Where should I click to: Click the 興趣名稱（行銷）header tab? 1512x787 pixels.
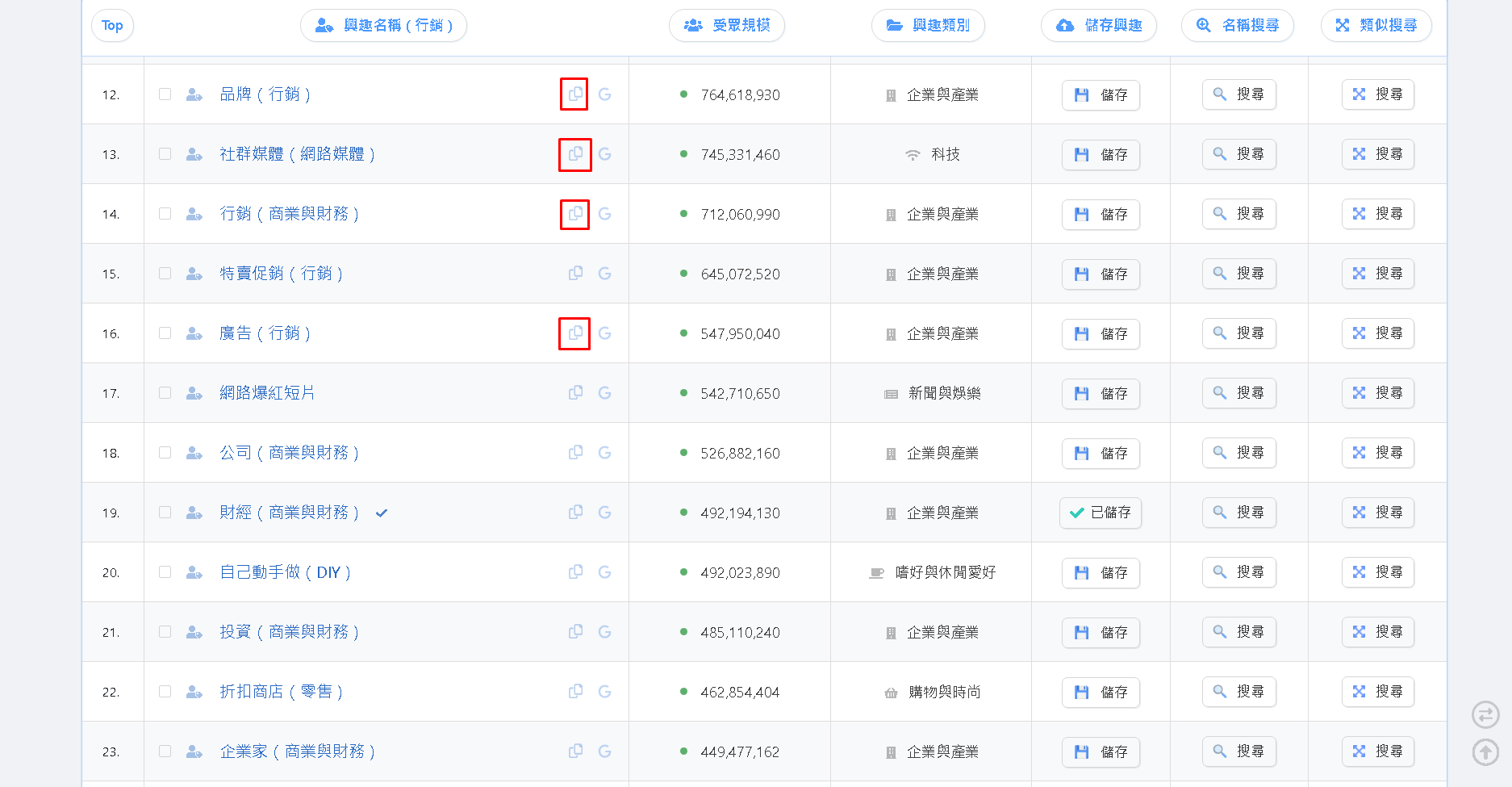click(383, 25)
